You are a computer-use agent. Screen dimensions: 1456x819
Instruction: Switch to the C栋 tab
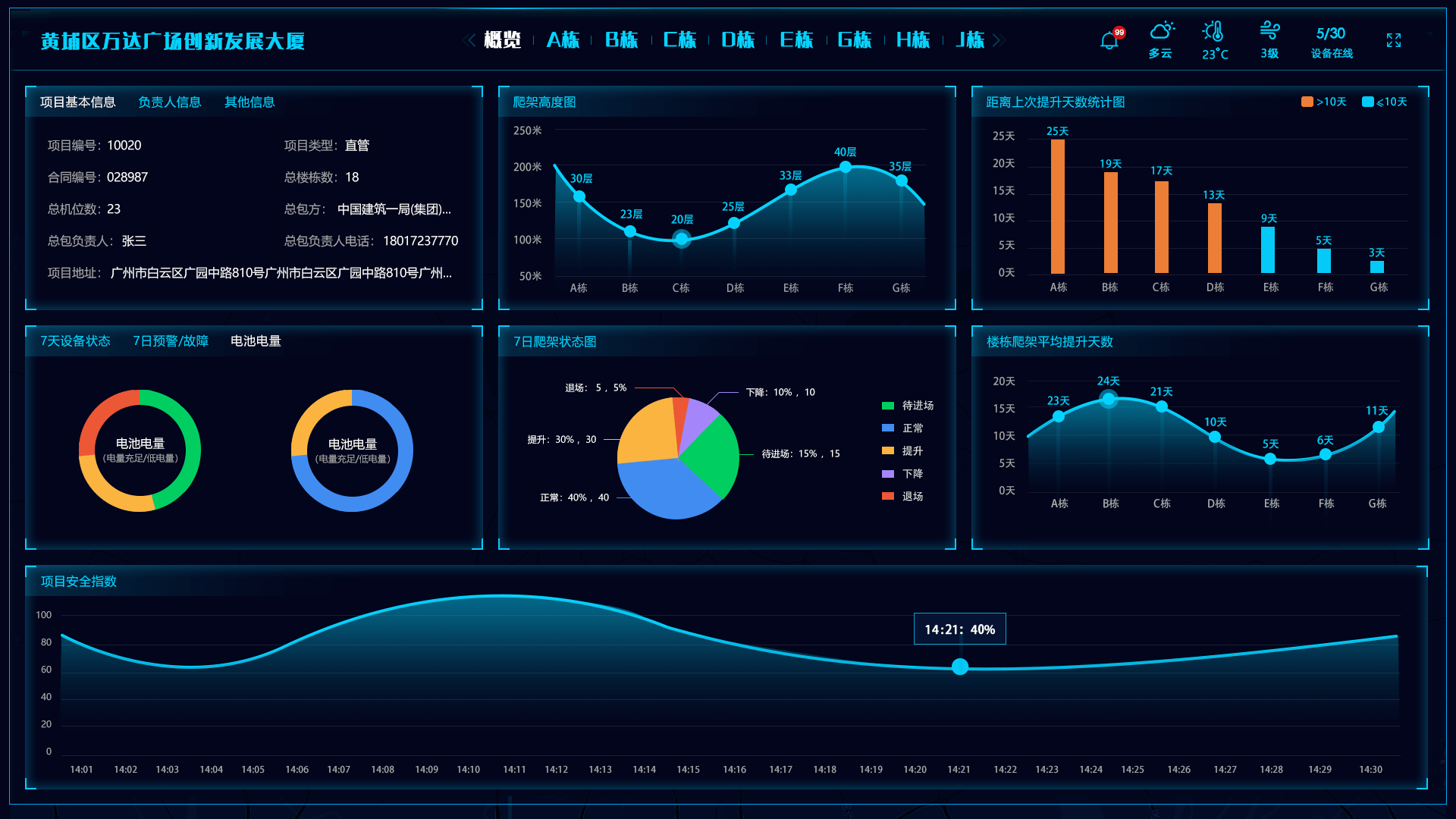coord(679,40)
